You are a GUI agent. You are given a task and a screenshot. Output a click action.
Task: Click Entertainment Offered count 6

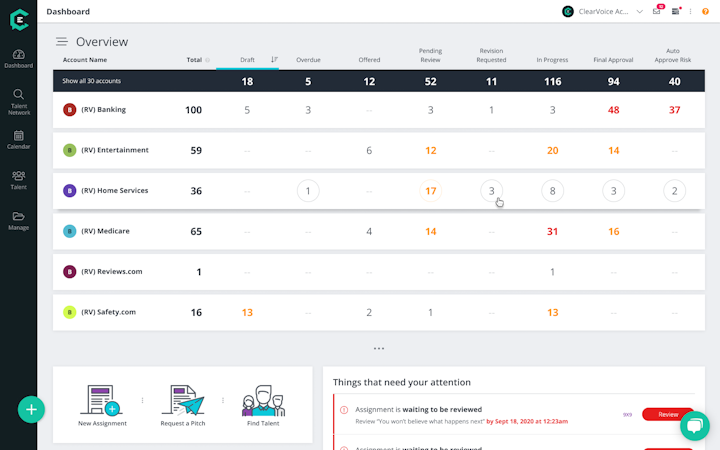pyautogui.click(x=369, y=150)
